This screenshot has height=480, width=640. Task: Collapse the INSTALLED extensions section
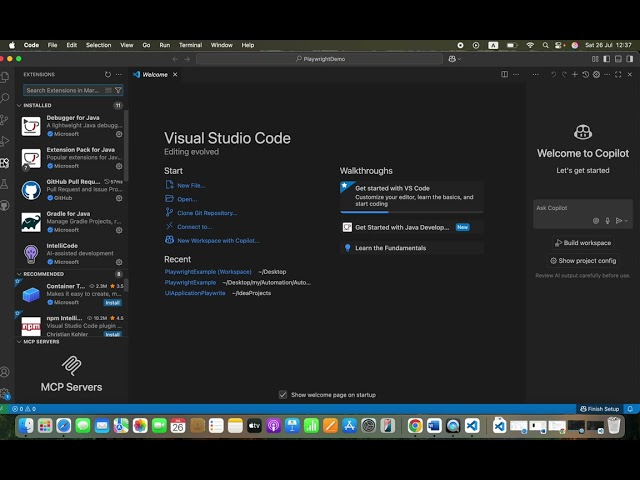pos(35,105)
